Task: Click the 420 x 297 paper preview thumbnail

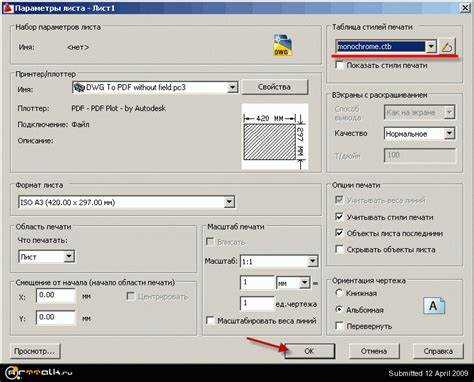Action: click(274, 136)
